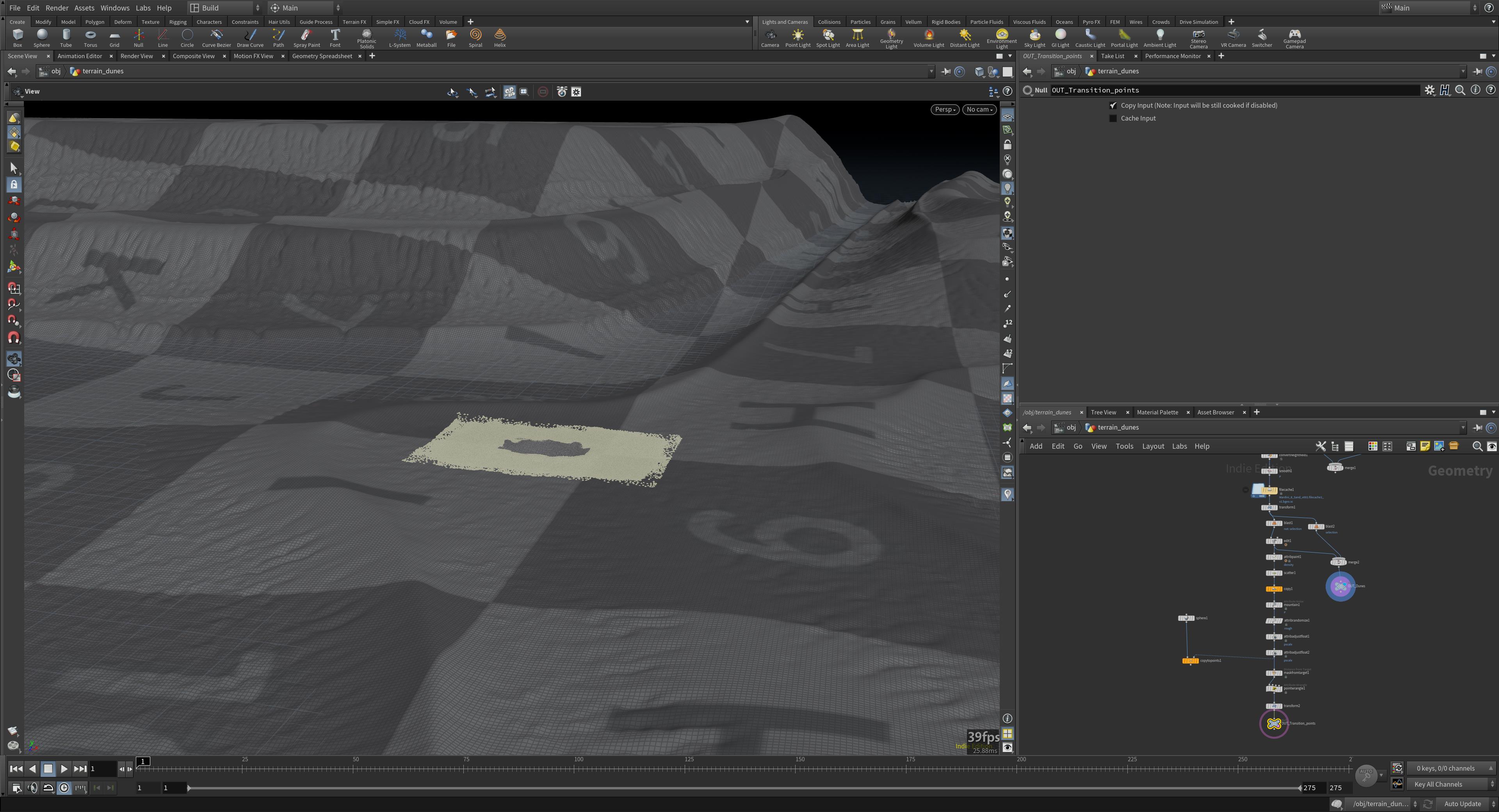This screenshot has width=1499, height=812.
Task: Add a Gamepad Camera from the shelf
Action: pos(1294,39)
